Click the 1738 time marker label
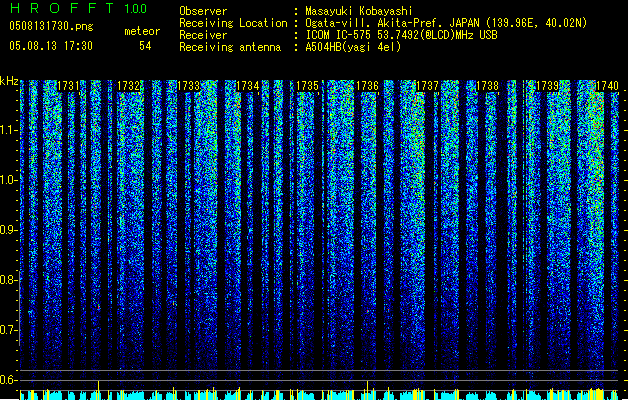The height and width of the screenshot is (400, 629). click(x=487, y=86)
